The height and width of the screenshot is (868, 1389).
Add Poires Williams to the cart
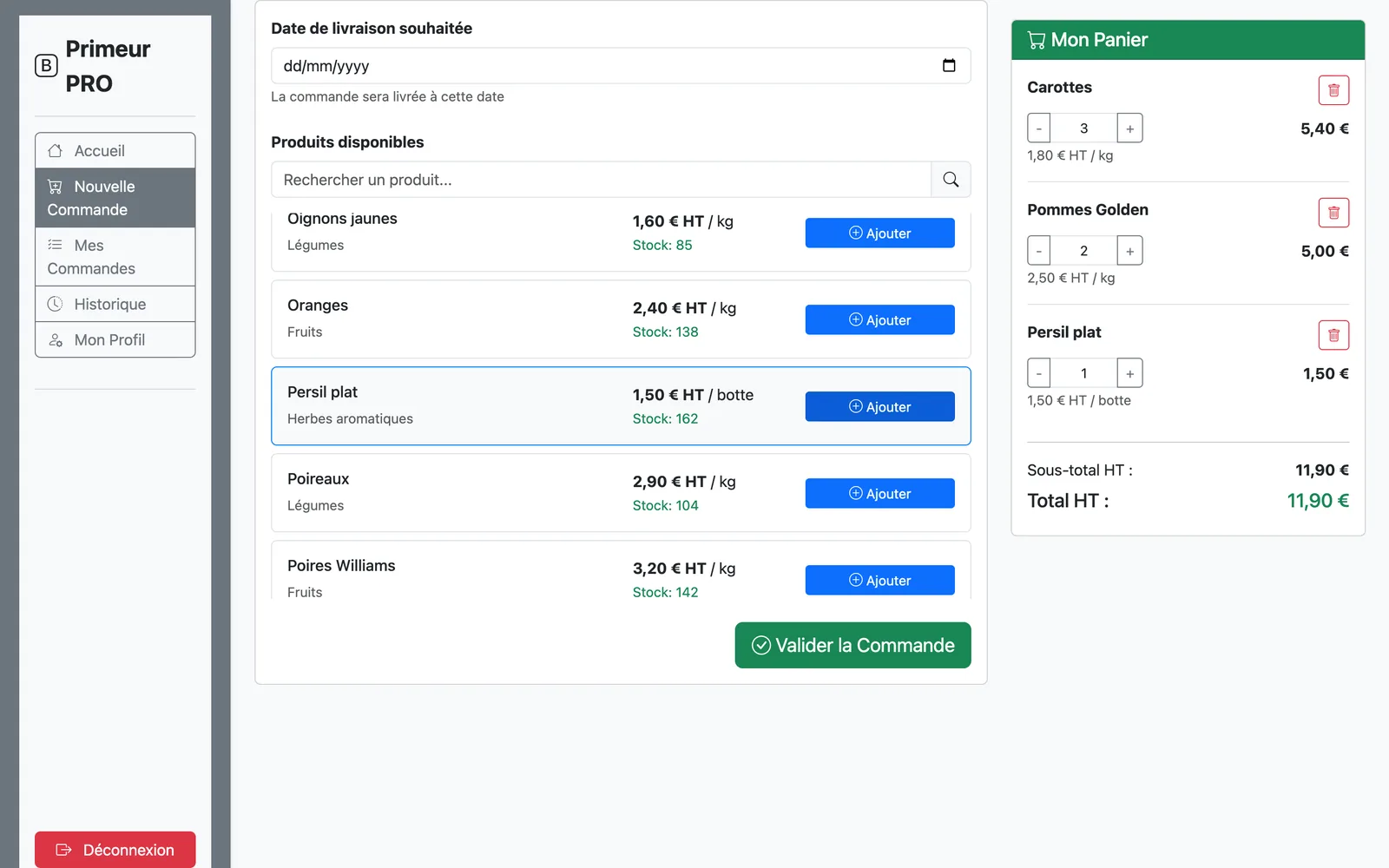[879, 580]
